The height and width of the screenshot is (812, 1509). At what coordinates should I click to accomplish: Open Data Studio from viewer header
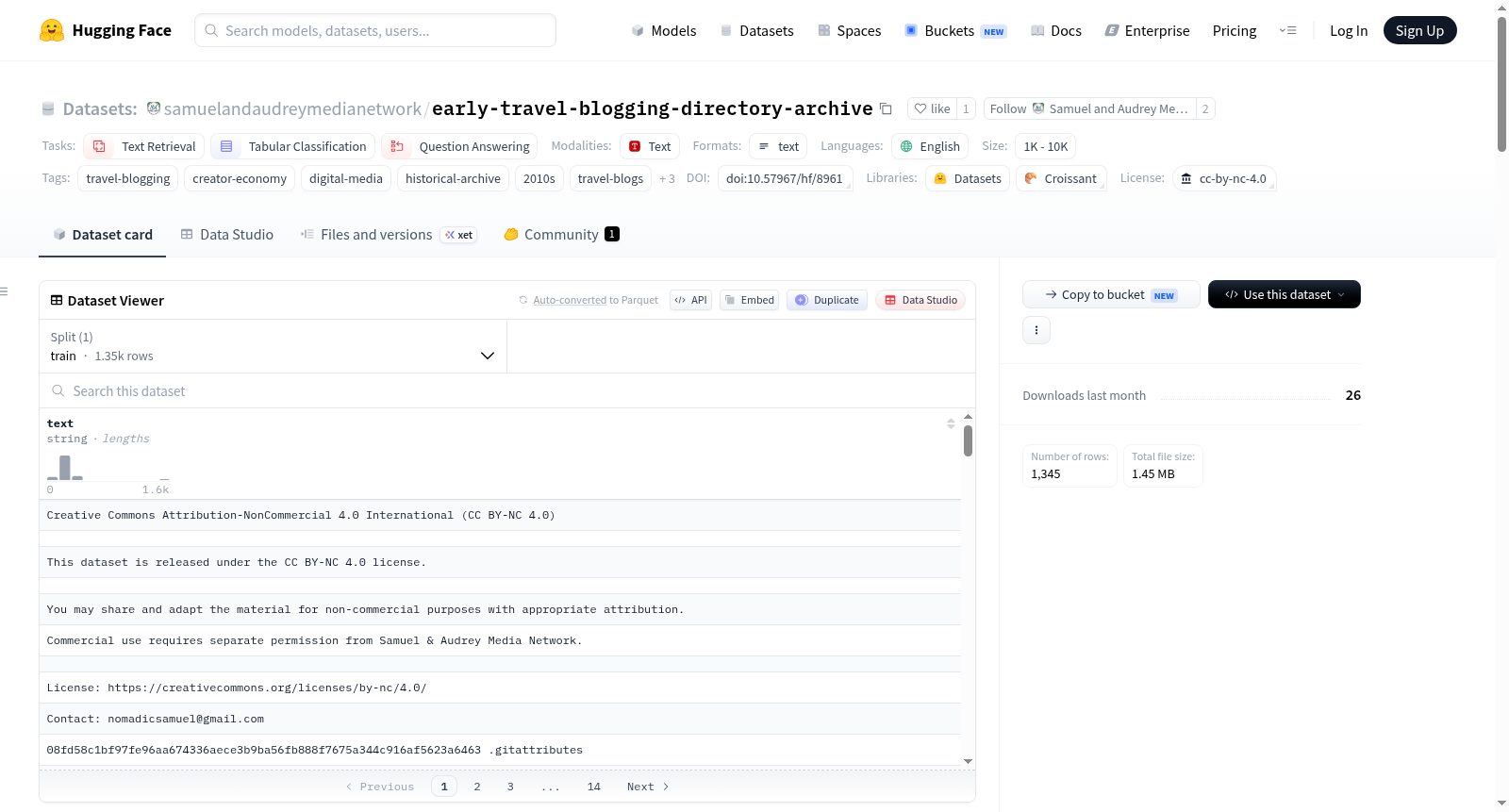[x=920, y=300]
